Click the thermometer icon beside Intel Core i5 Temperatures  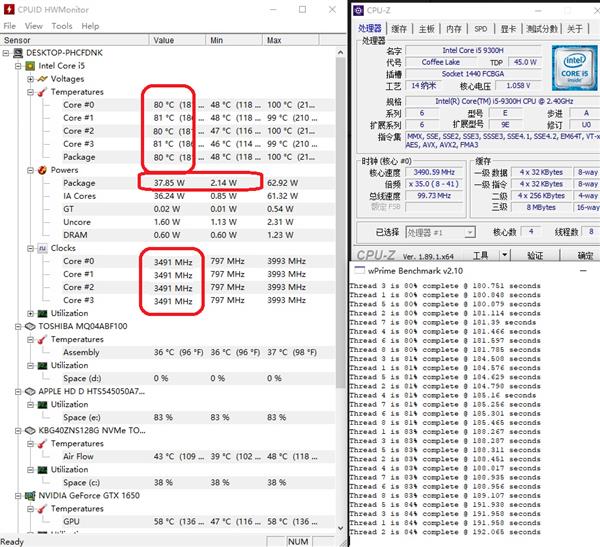pos(42,92)
